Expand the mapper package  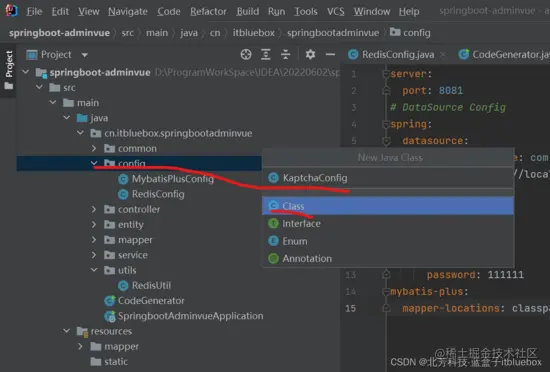(94, 240)
